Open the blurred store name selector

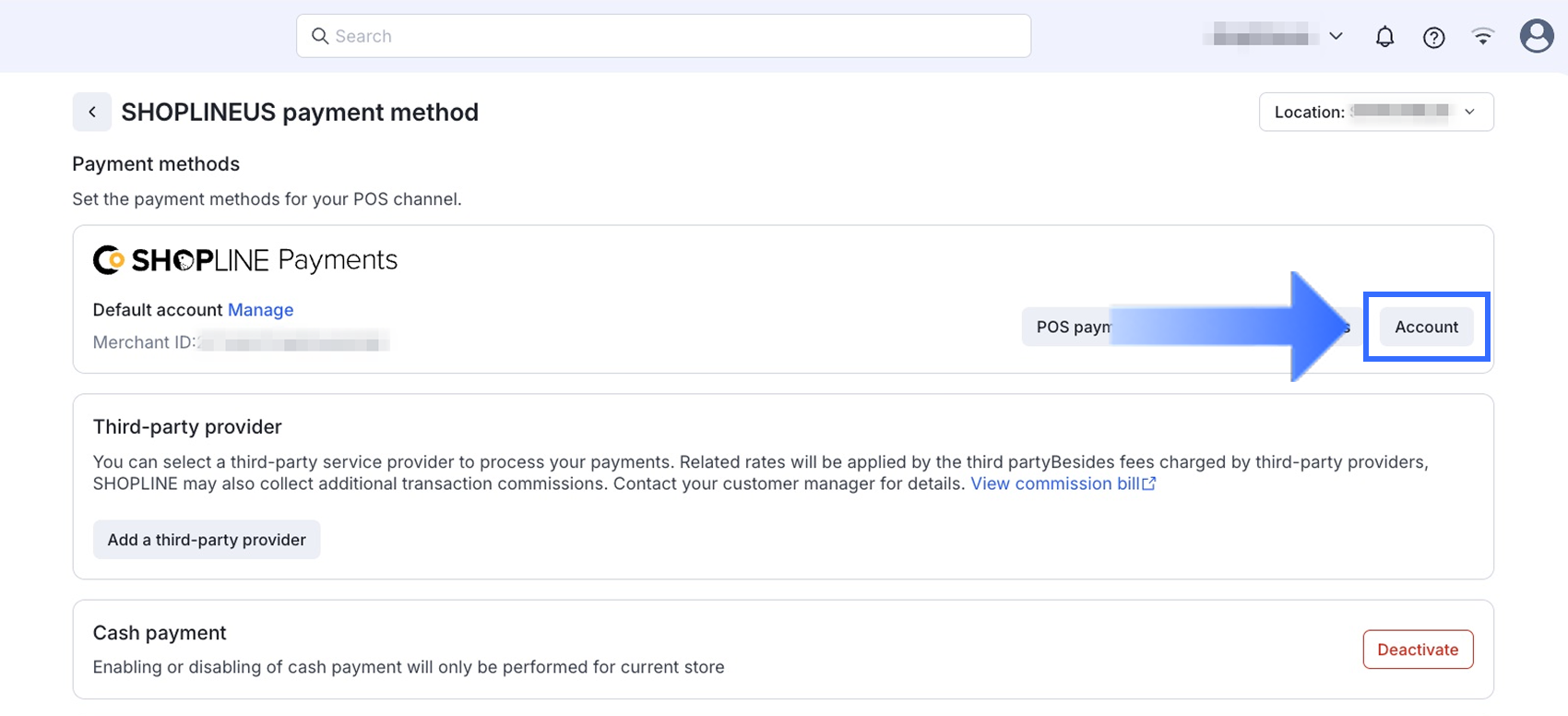pos(1260,37)
